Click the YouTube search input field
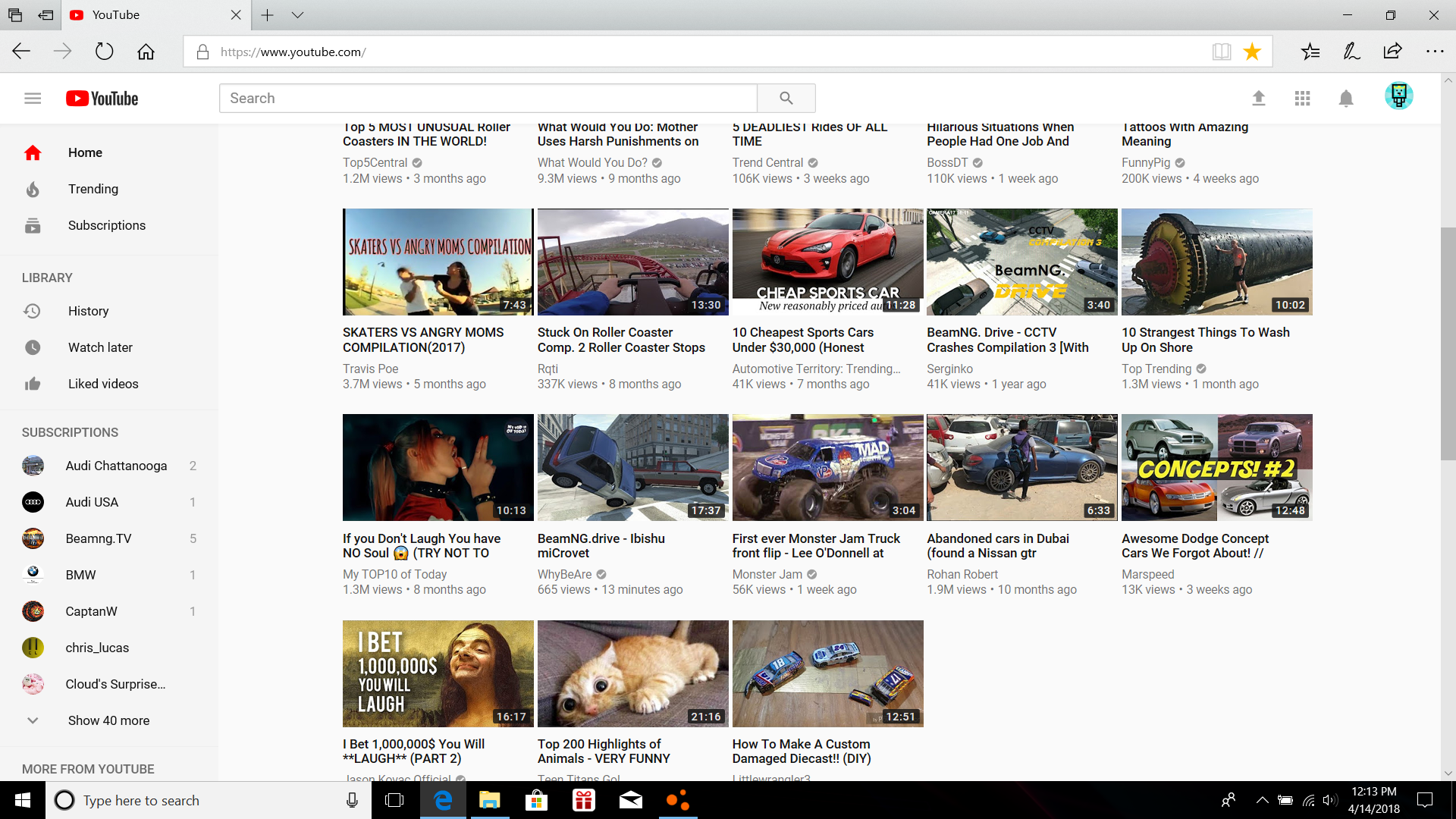Screen dimensions: 1456x819 (488, 99)
